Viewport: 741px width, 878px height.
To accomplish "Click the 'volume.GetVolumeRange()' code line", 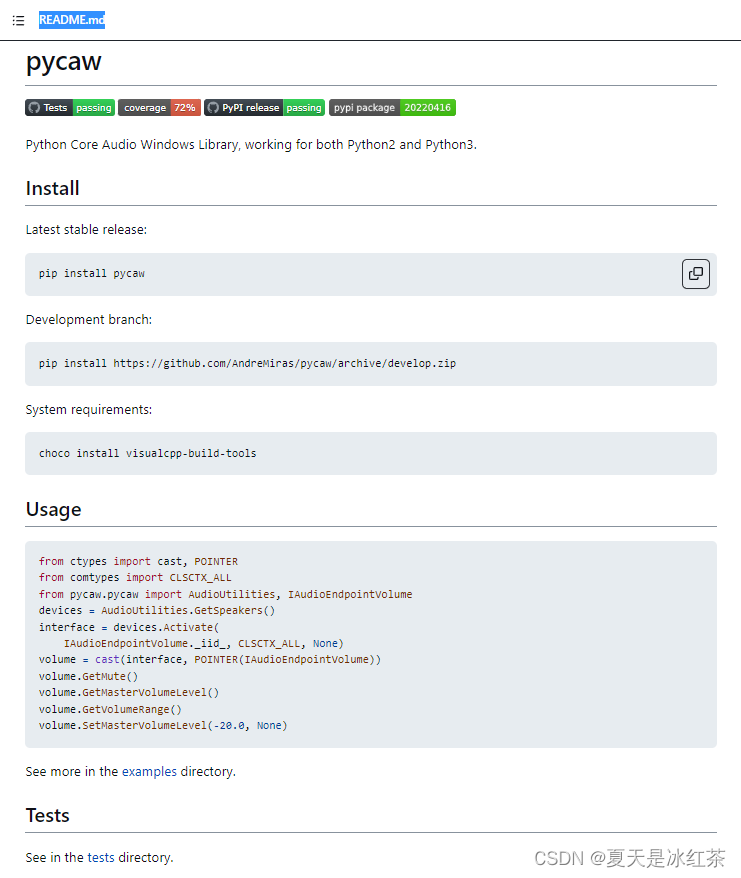I will [110, 709].
